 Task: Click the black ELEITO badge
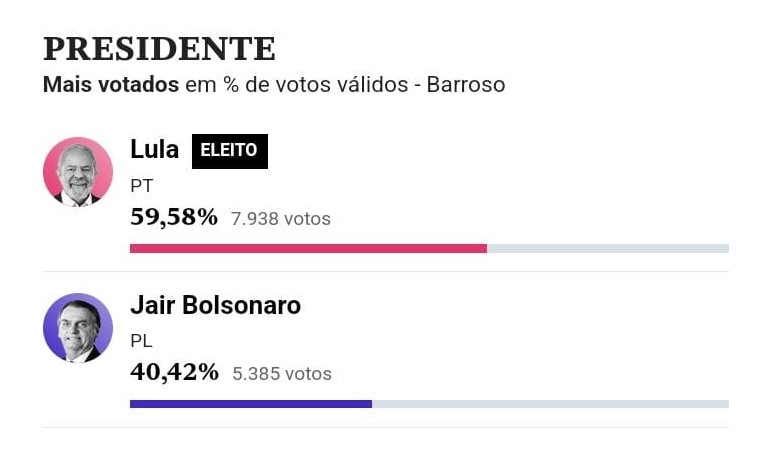point(230,151)
